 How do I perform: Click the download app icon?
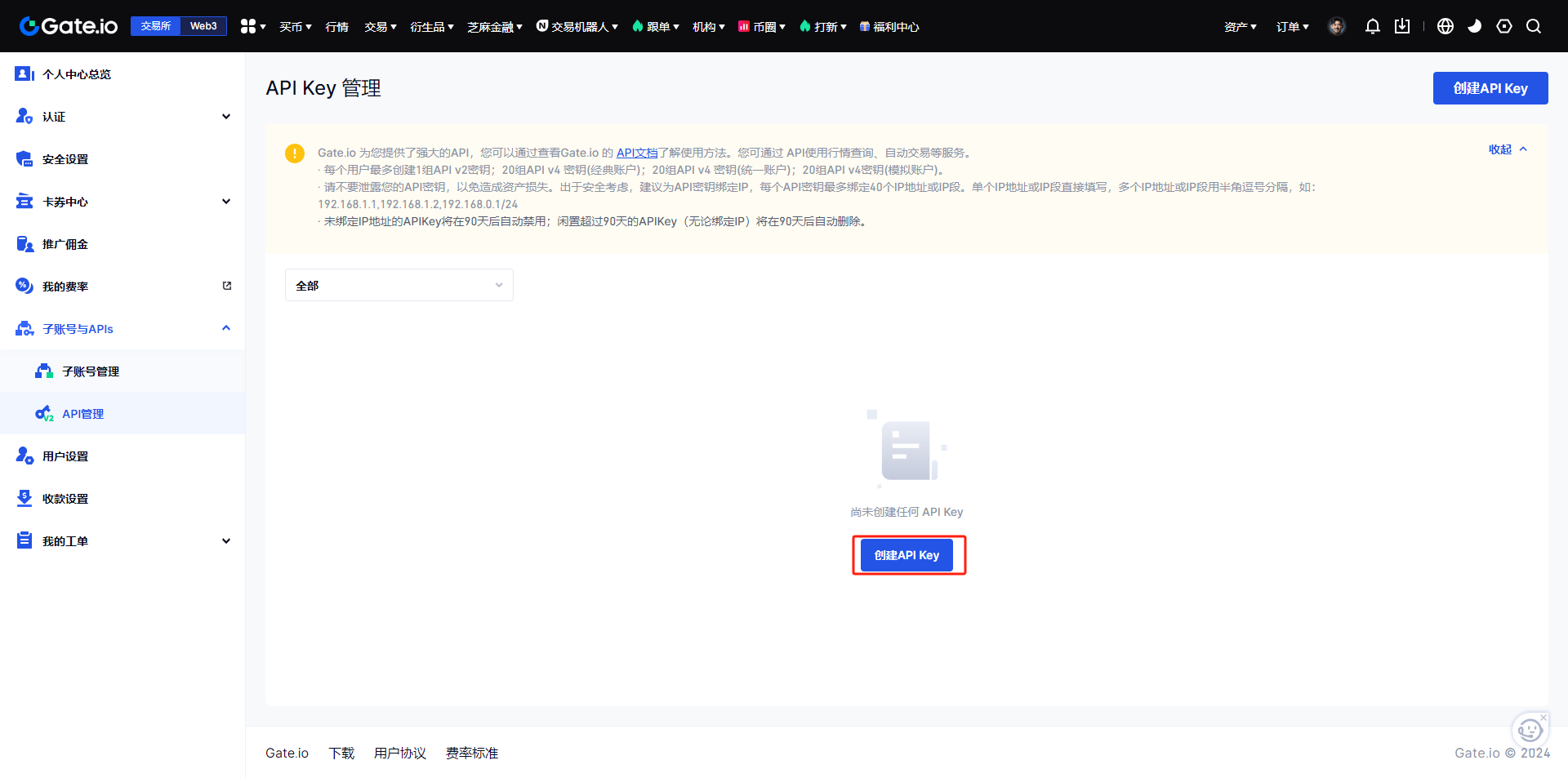click(1402, 26)
